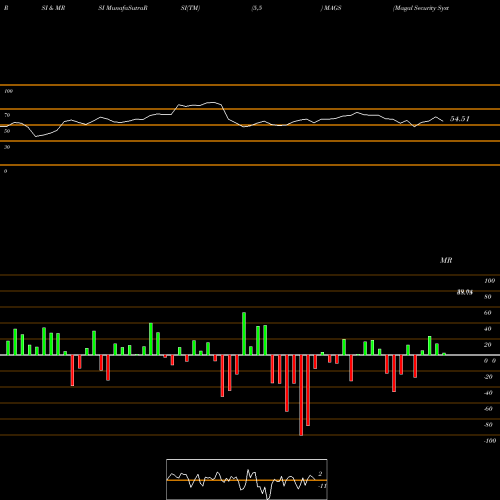
Task: Click the MAGS ticker text in header
Action: [332, 8]
